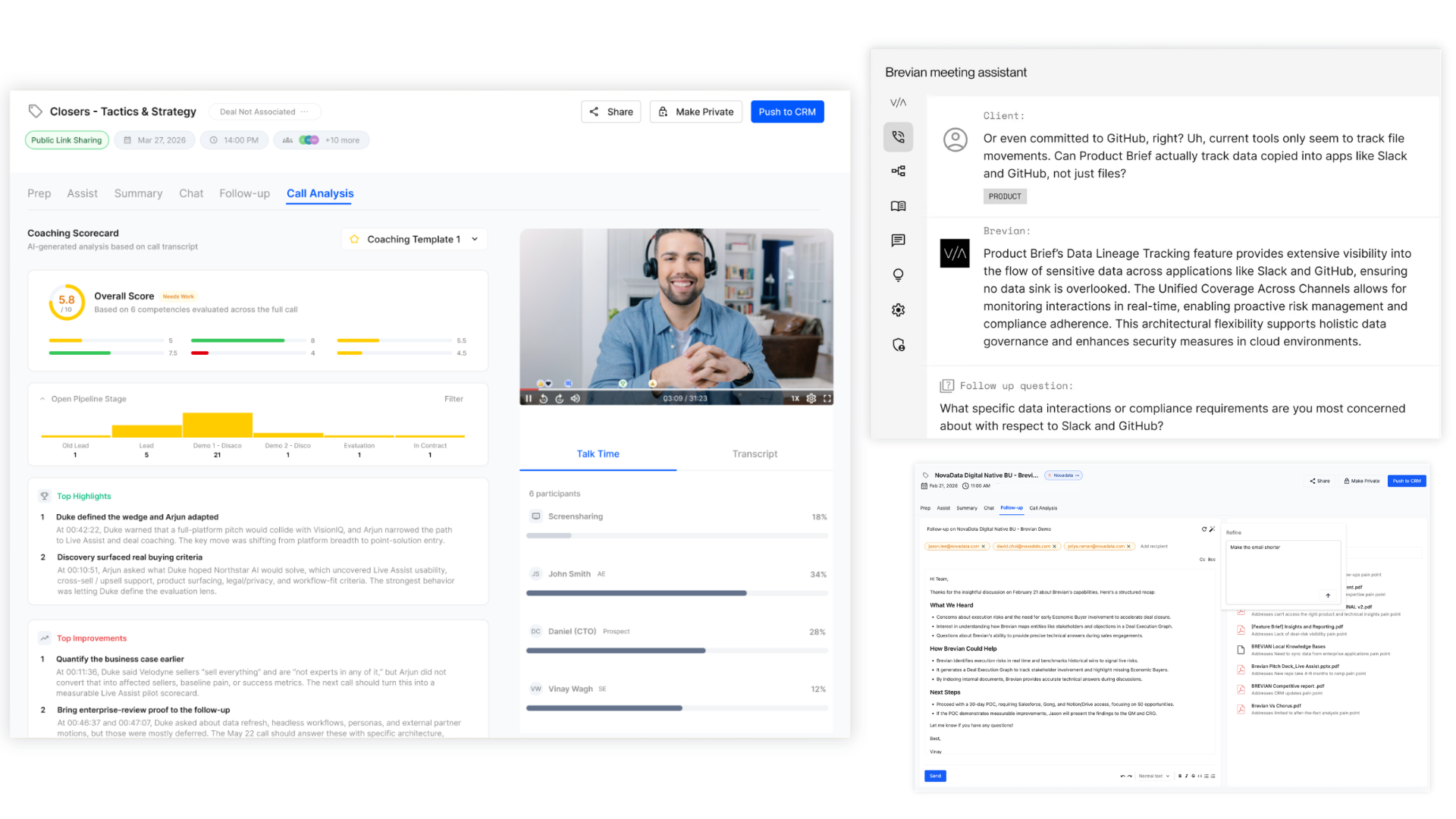The image size is (1456, 819).
Task: Undo the last edit in email editor
Action: 1122,776
